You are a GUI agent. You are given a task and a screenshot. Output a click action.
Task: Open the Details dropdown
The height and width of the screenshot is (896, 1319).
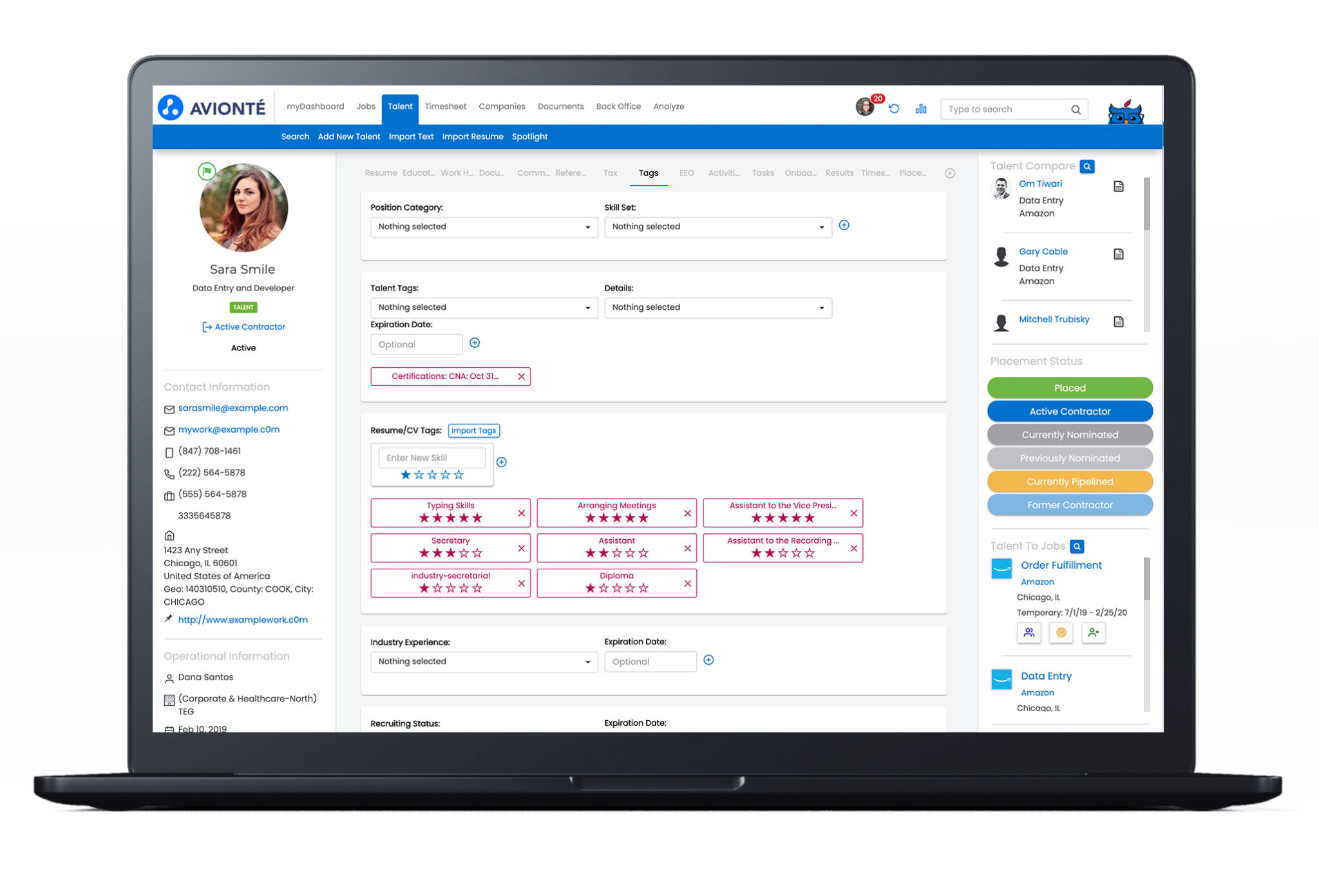tap(717, 307)
